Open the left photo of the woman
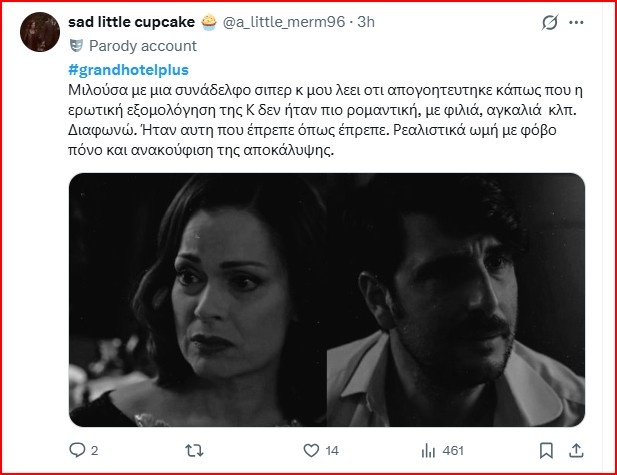Screen dimensions: 617x475 point(198,300)
